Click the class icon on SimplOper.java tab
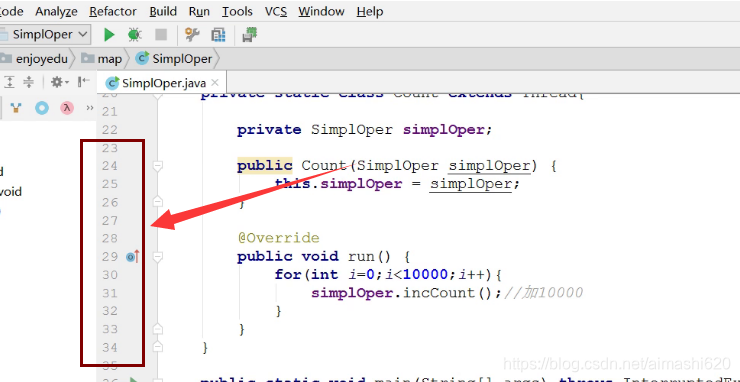The height and width of the screenshot is (382, 740). [x=112, y=84]
